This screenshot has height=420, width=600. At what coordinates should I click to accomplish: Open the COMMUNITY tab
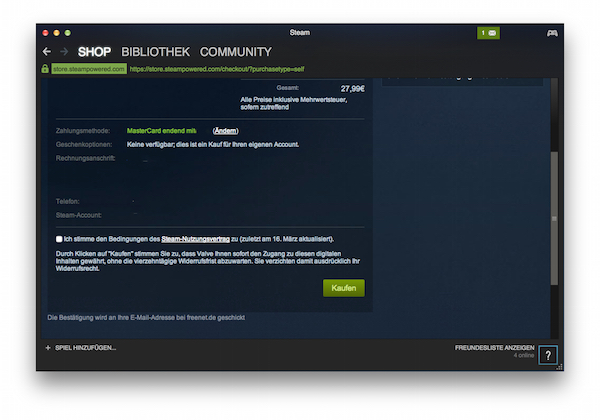click(x=236, y=52)
